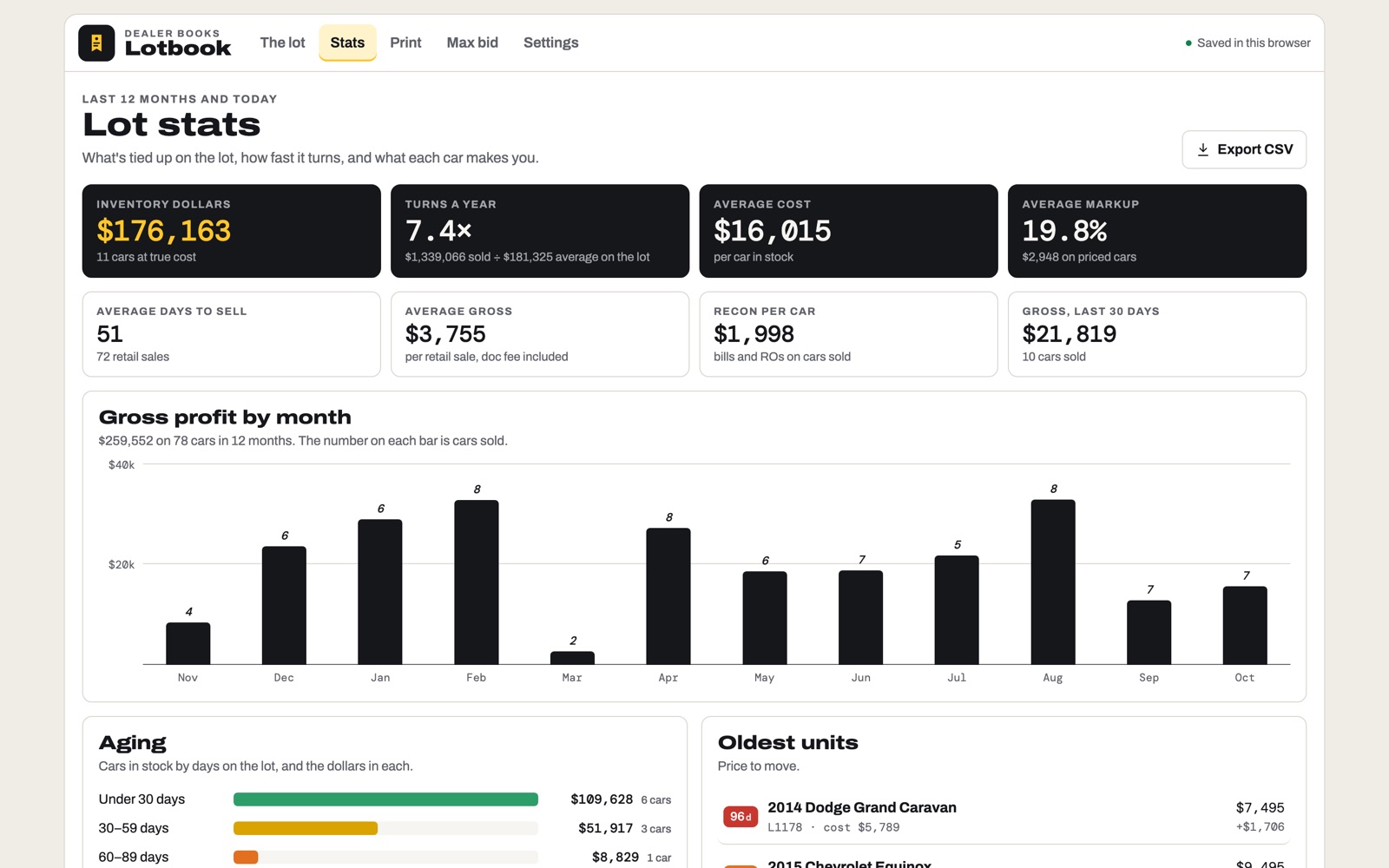The width and height of the screenshot is (1389, 868).
Task: Click the Sep bar in the chart
Action: coord(1149,632)
